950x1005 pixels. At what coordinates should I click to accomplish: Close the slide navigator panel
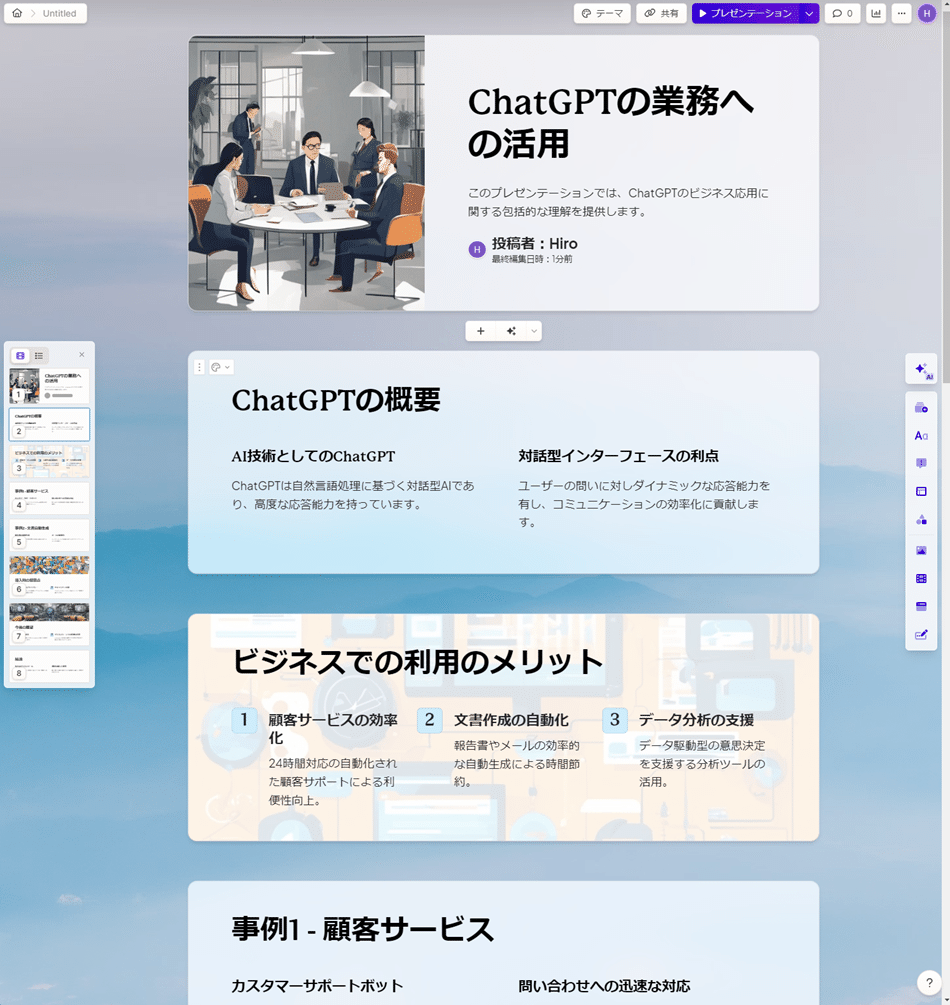(81, 354)
